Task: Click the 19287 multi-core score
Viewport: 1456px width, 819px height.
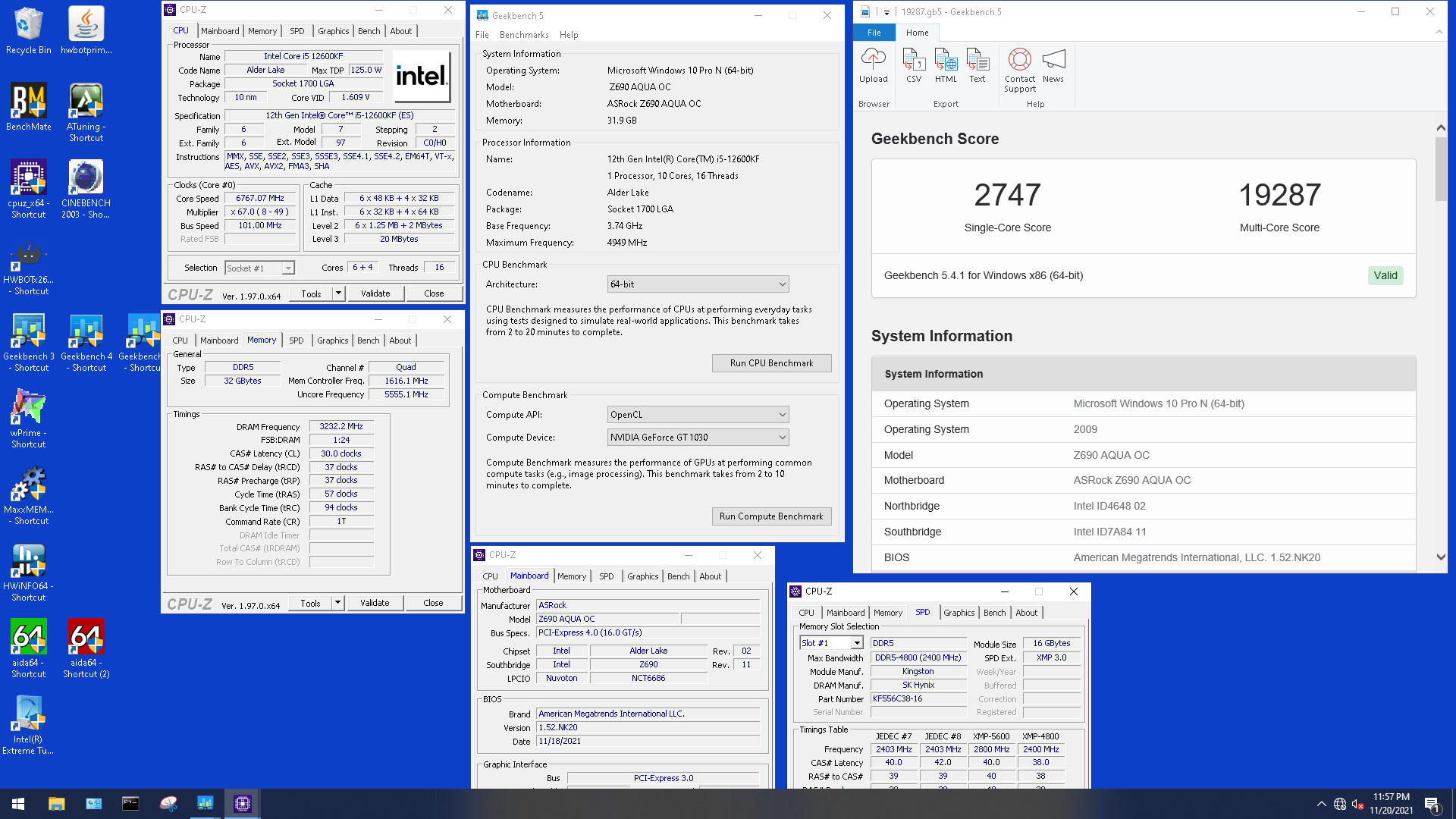Action: (1279, 195)
